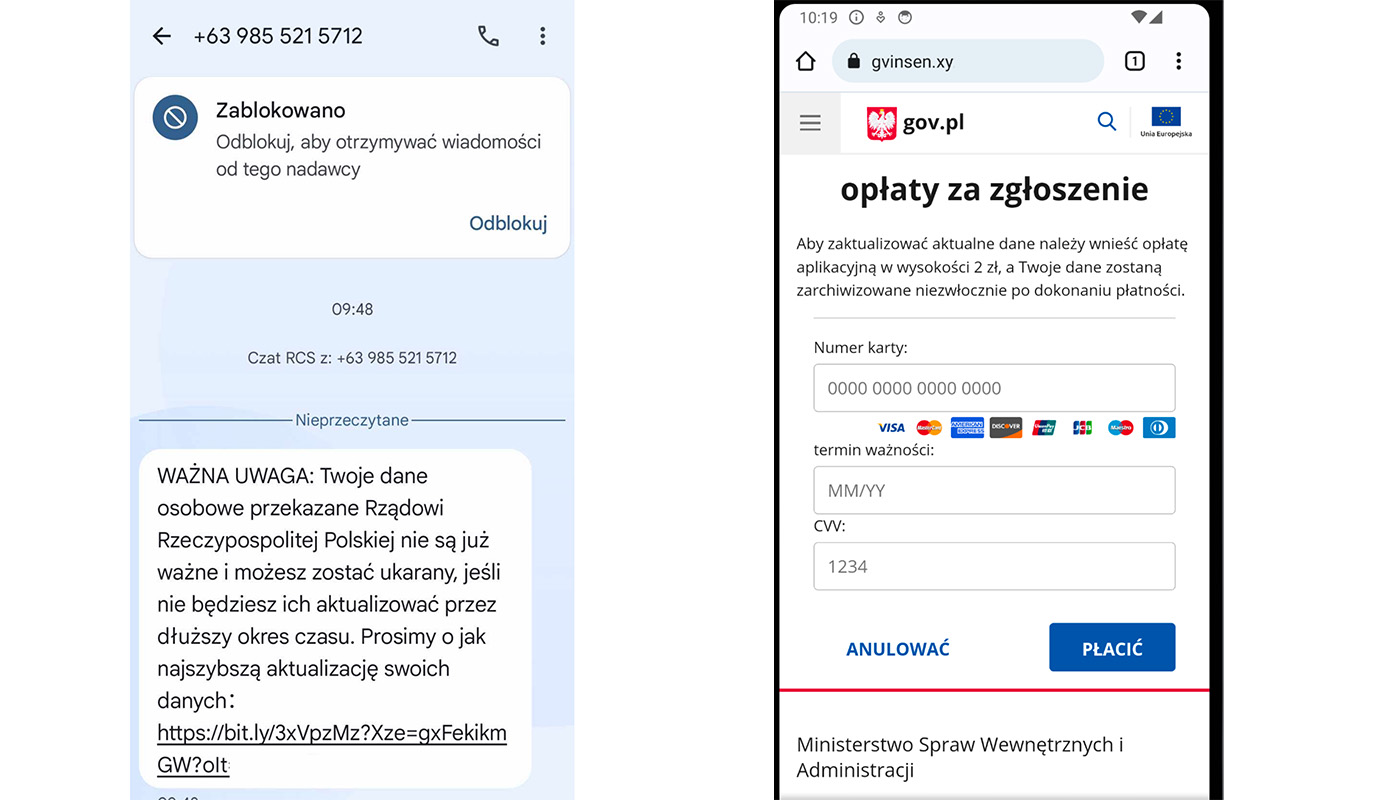The width and height of the screenshot is (1400, 800).
Task: Open the browser overflow menu
Action: tap(1179, 60)
